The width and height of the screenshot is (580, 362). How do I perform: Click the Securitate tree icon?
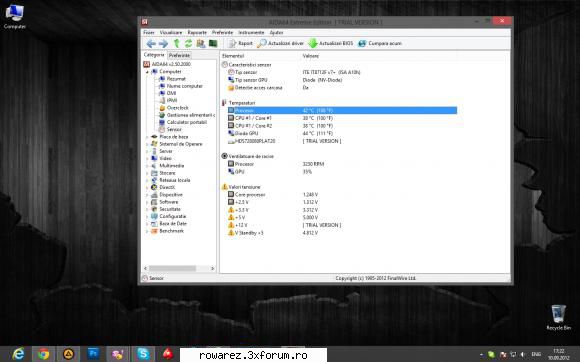155,209
